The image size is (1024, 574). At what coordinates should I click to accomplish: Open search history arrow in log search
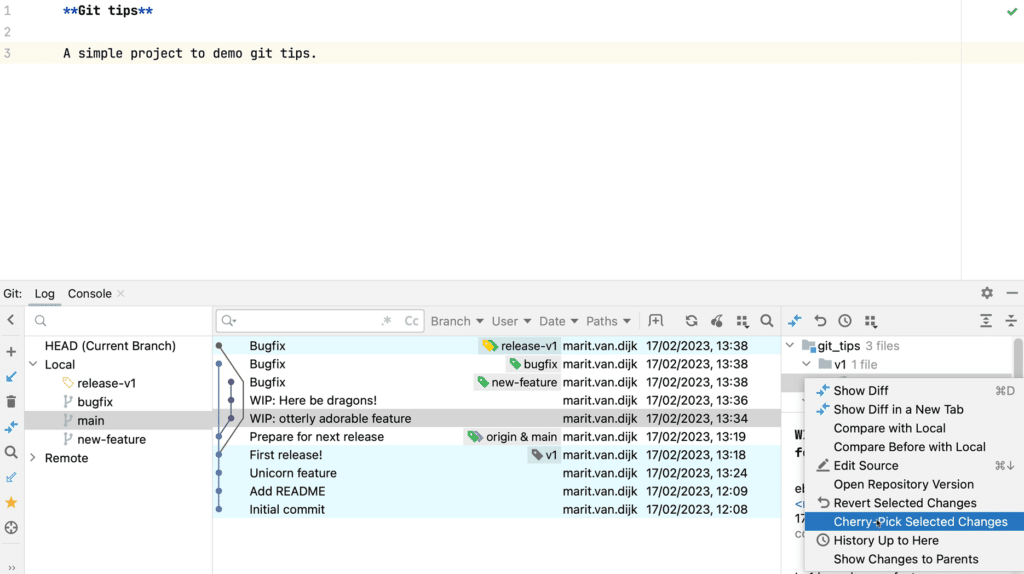pos(229,321)
